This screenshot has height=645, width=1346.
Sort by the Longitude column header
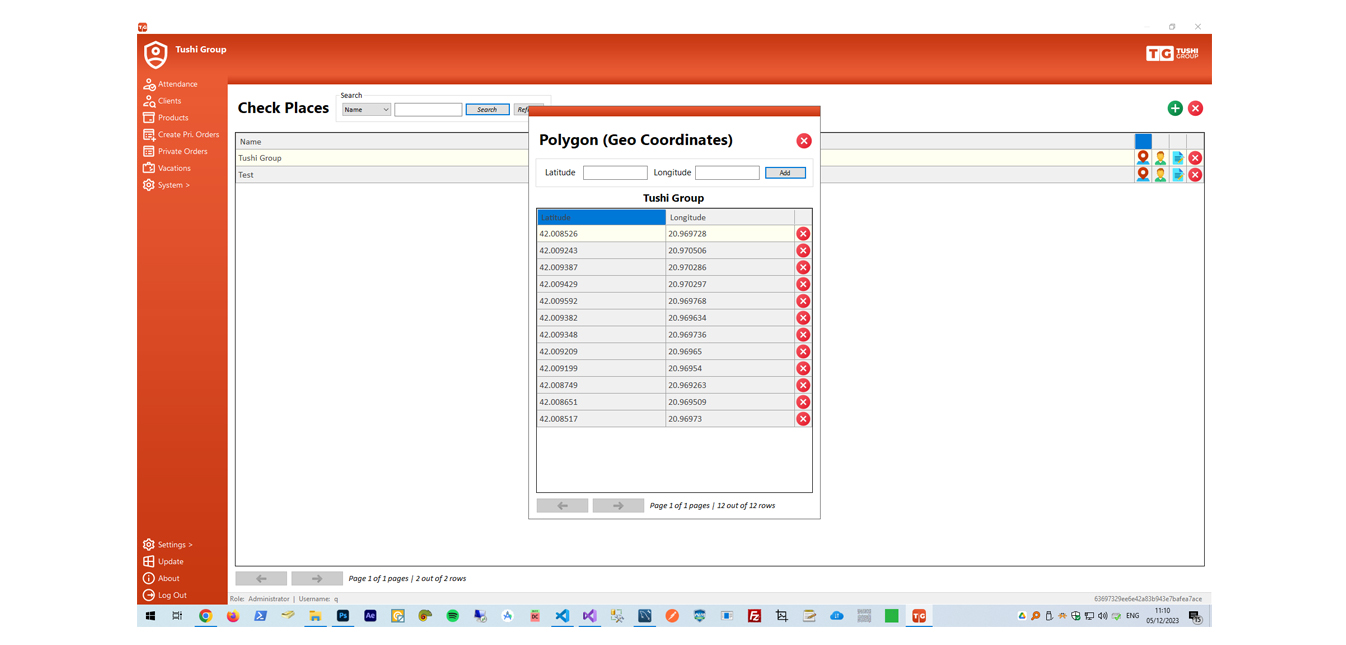[730, 217]
